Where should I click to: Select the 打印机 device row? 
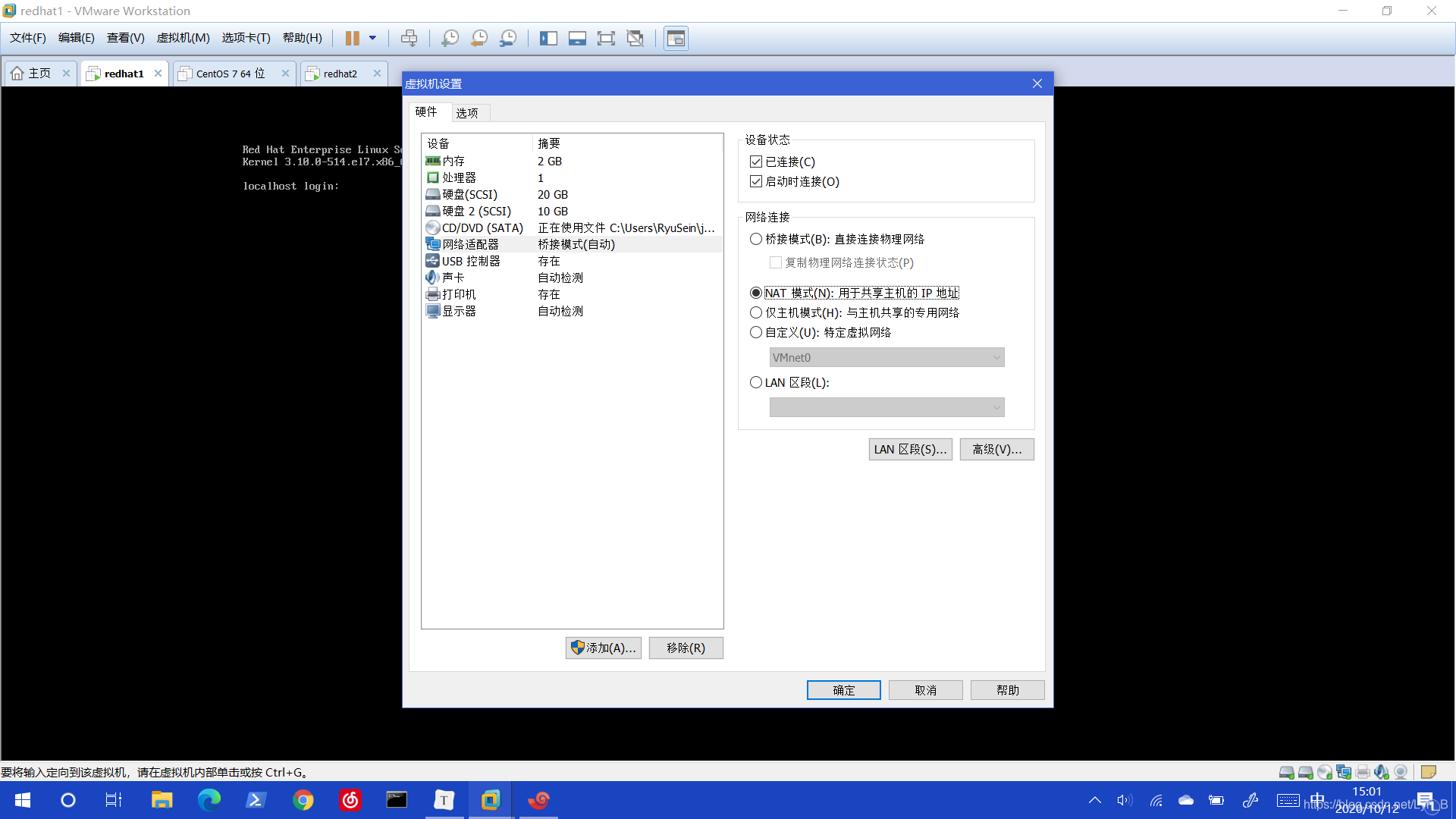pyautogui.click(x=572, y=294)
